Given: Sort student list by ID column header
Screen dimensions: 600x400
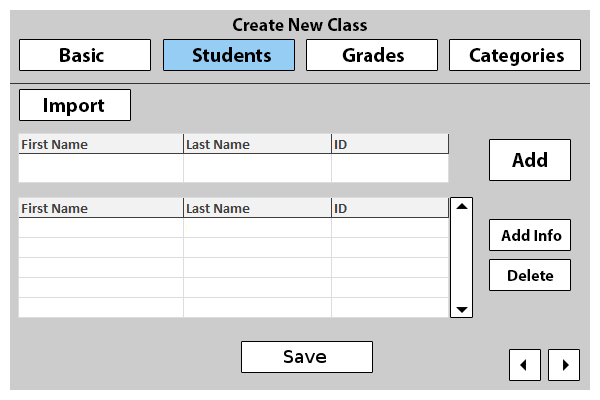Looking at the screenshot, I should (x=389, y=208).
